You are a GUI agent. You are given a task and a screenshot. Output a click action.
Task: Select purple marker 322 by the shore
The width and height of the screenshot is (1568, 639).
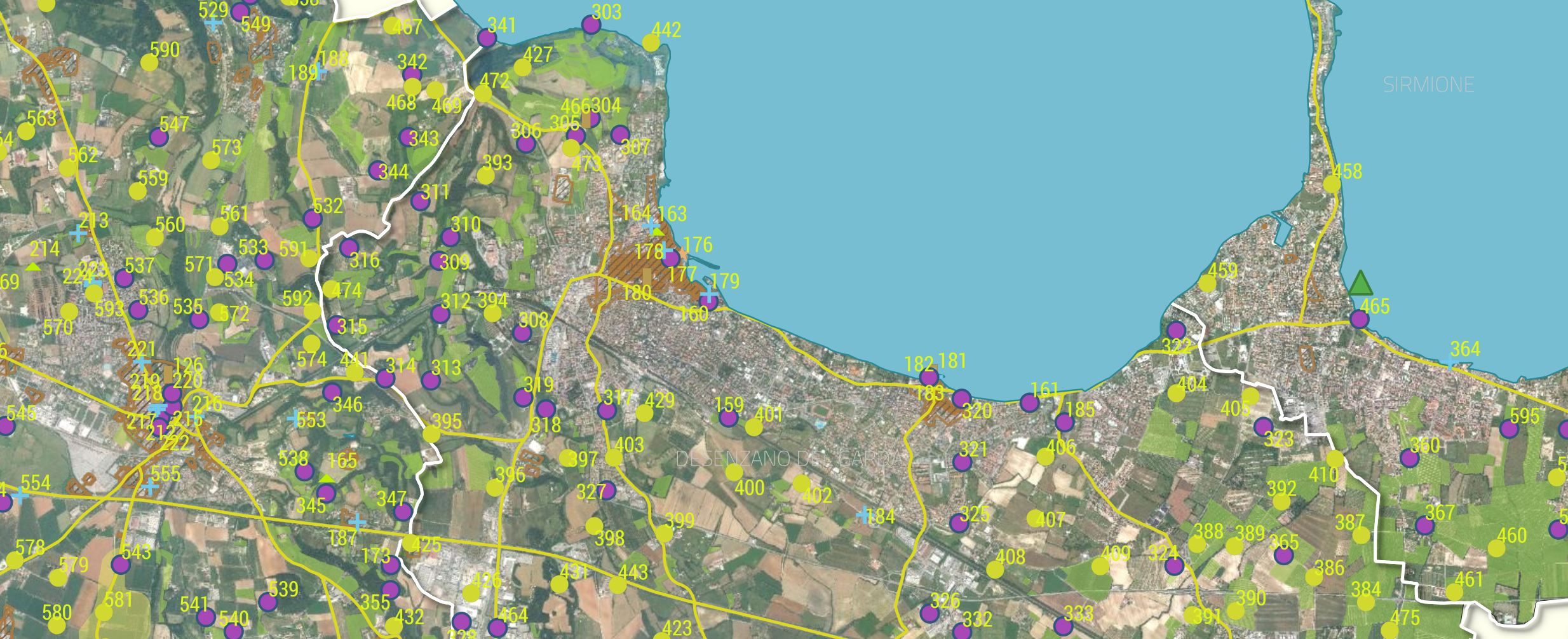pyautogui.click(x=1176, y=330)
